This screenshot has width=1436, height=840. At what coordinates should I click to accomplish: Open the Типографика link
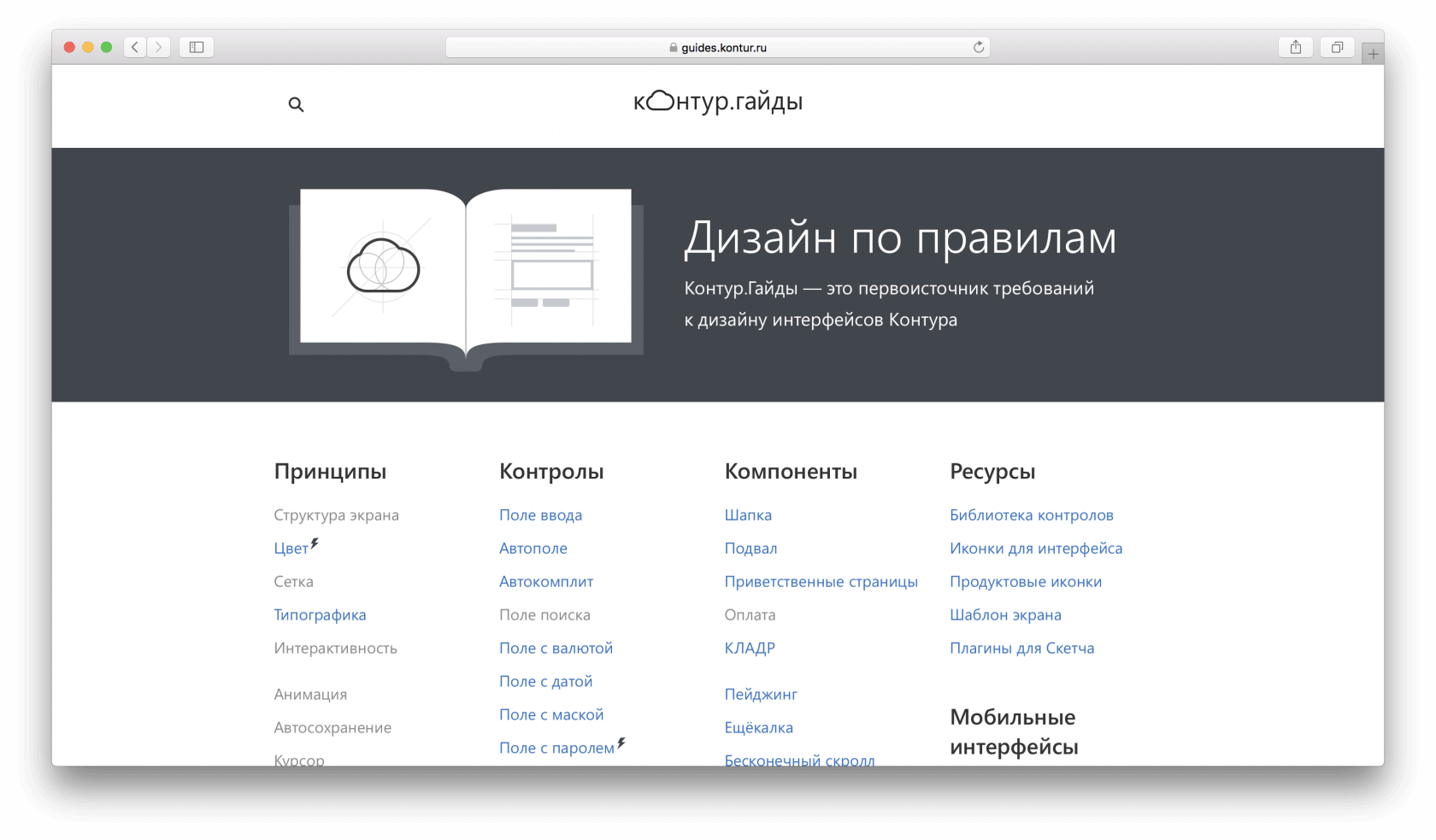[x=320, y=615]
